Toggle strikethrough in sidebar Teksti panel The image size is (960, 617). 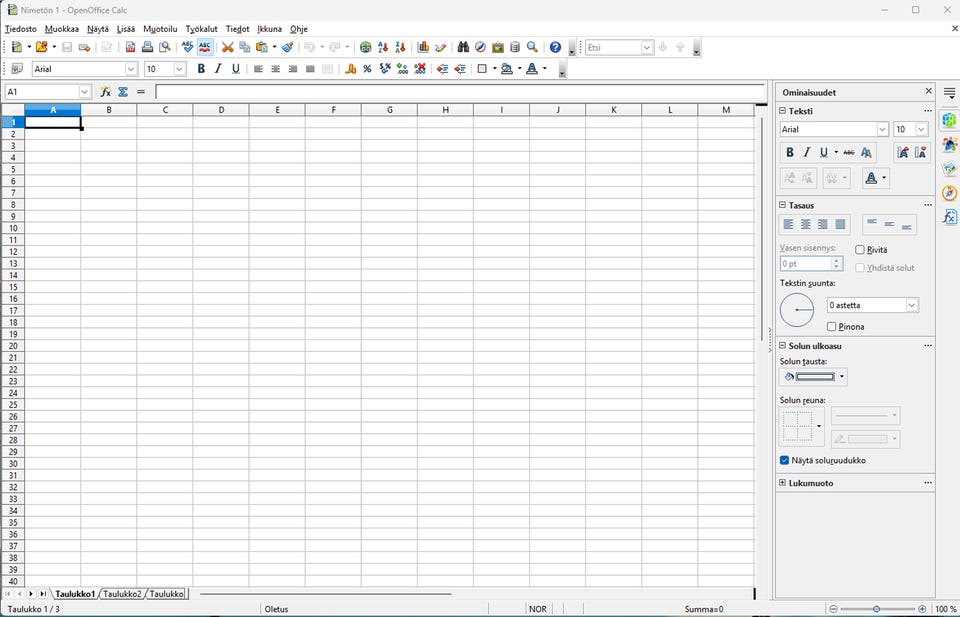point(849,152)
